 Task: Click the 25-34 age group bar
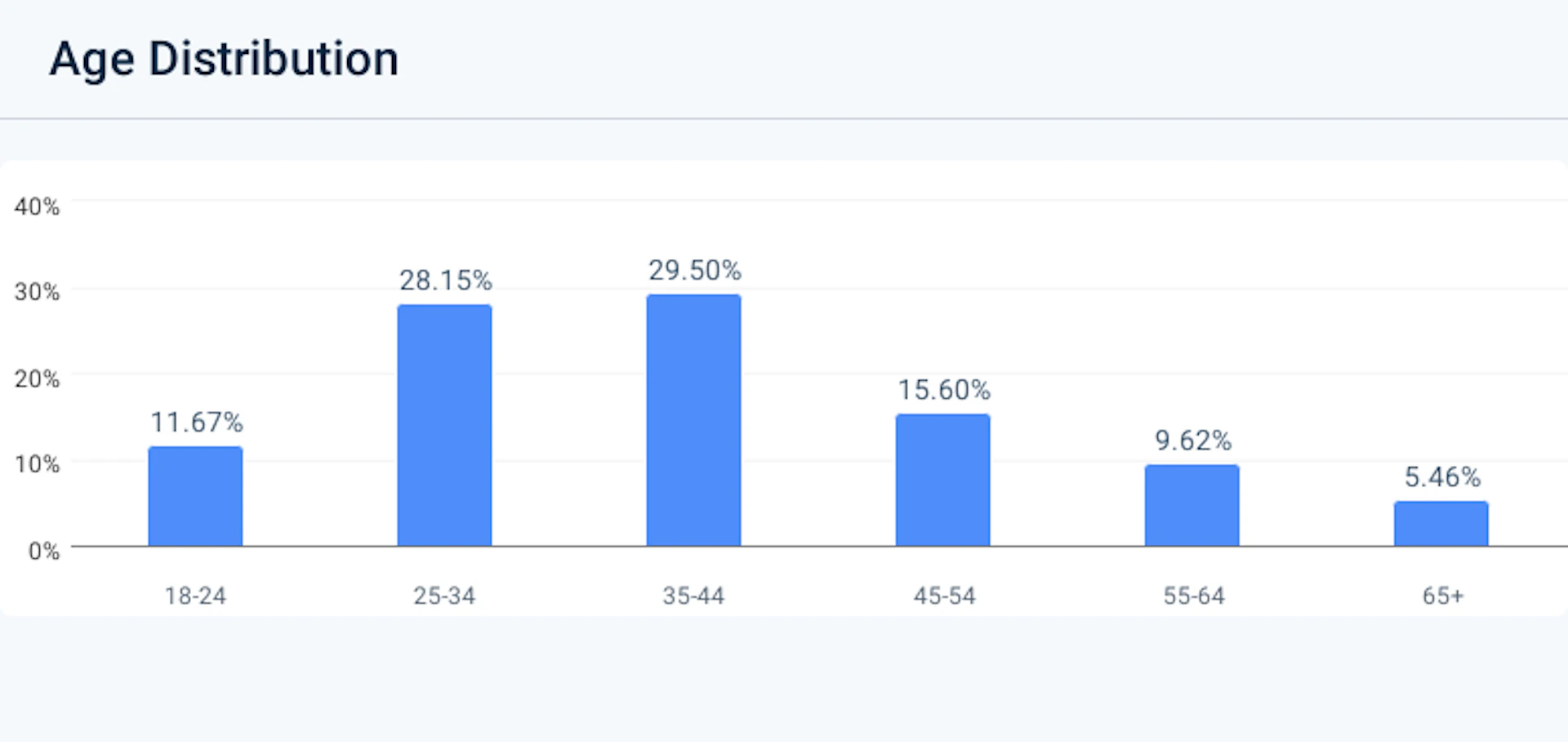coord(444,425)
